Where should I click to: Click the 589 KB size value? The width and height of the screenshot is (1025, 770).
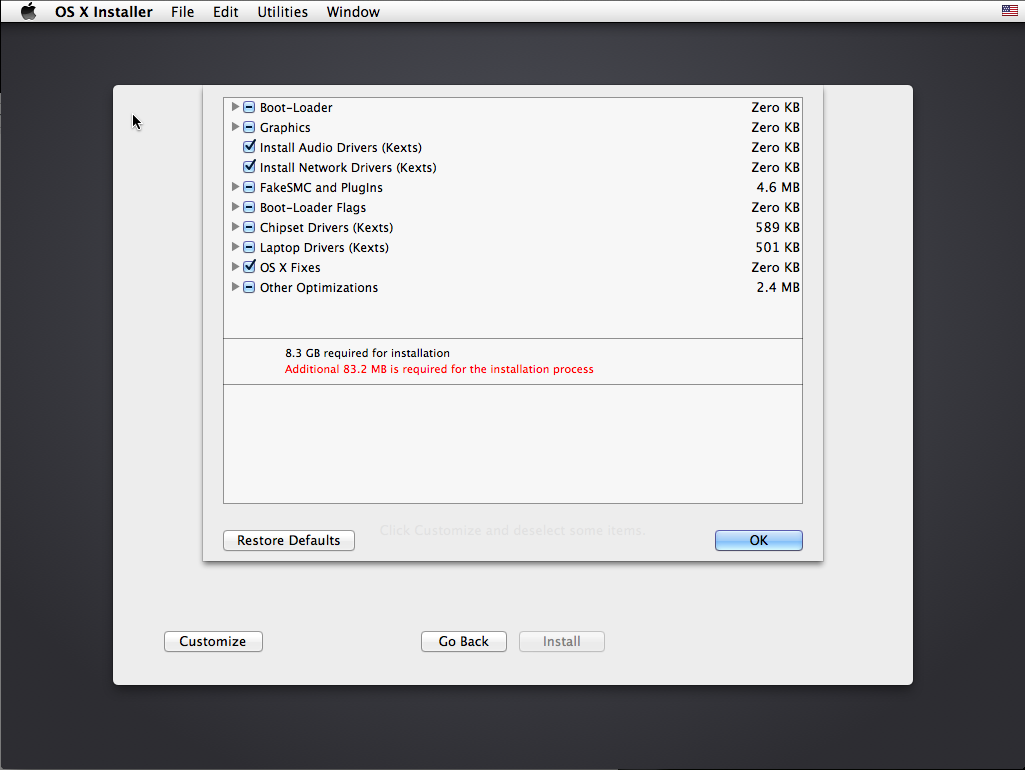coord(777,227)
